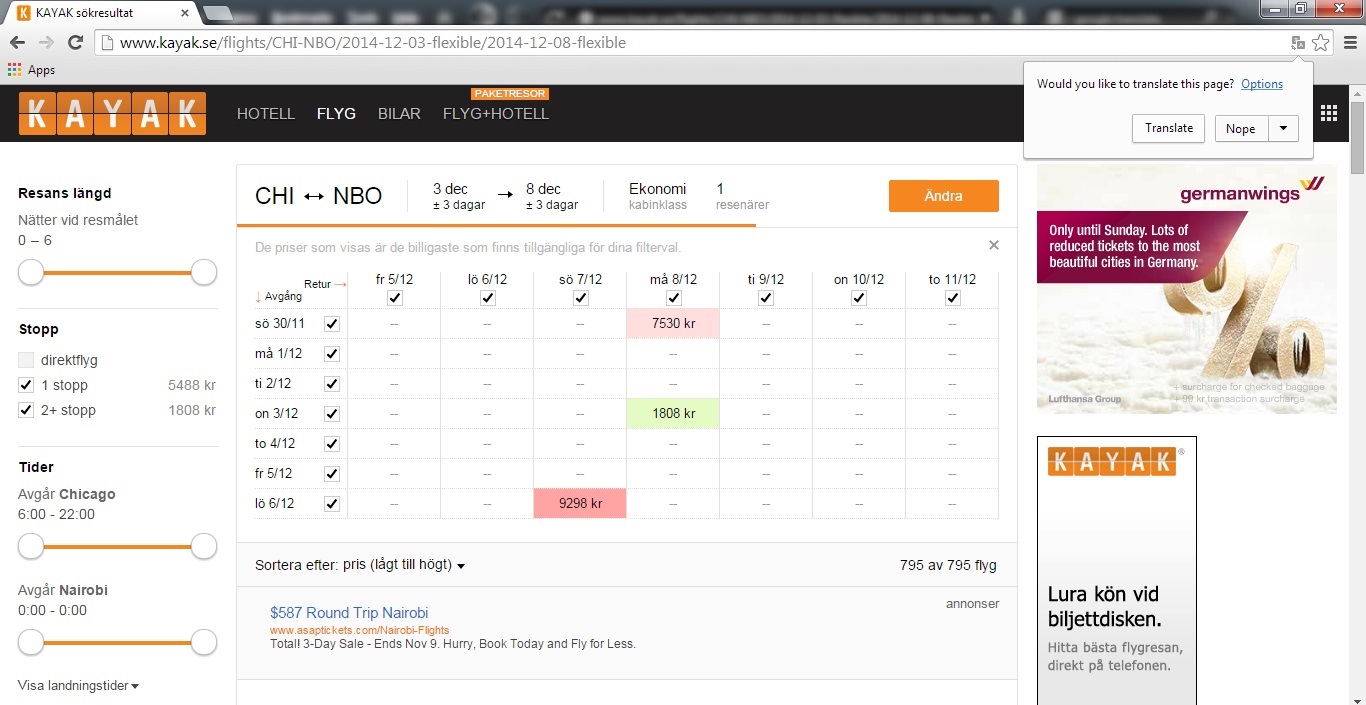Open the KAYAK grid menu icon
The image size is (1366, 705).
[x=1329, y=113]
